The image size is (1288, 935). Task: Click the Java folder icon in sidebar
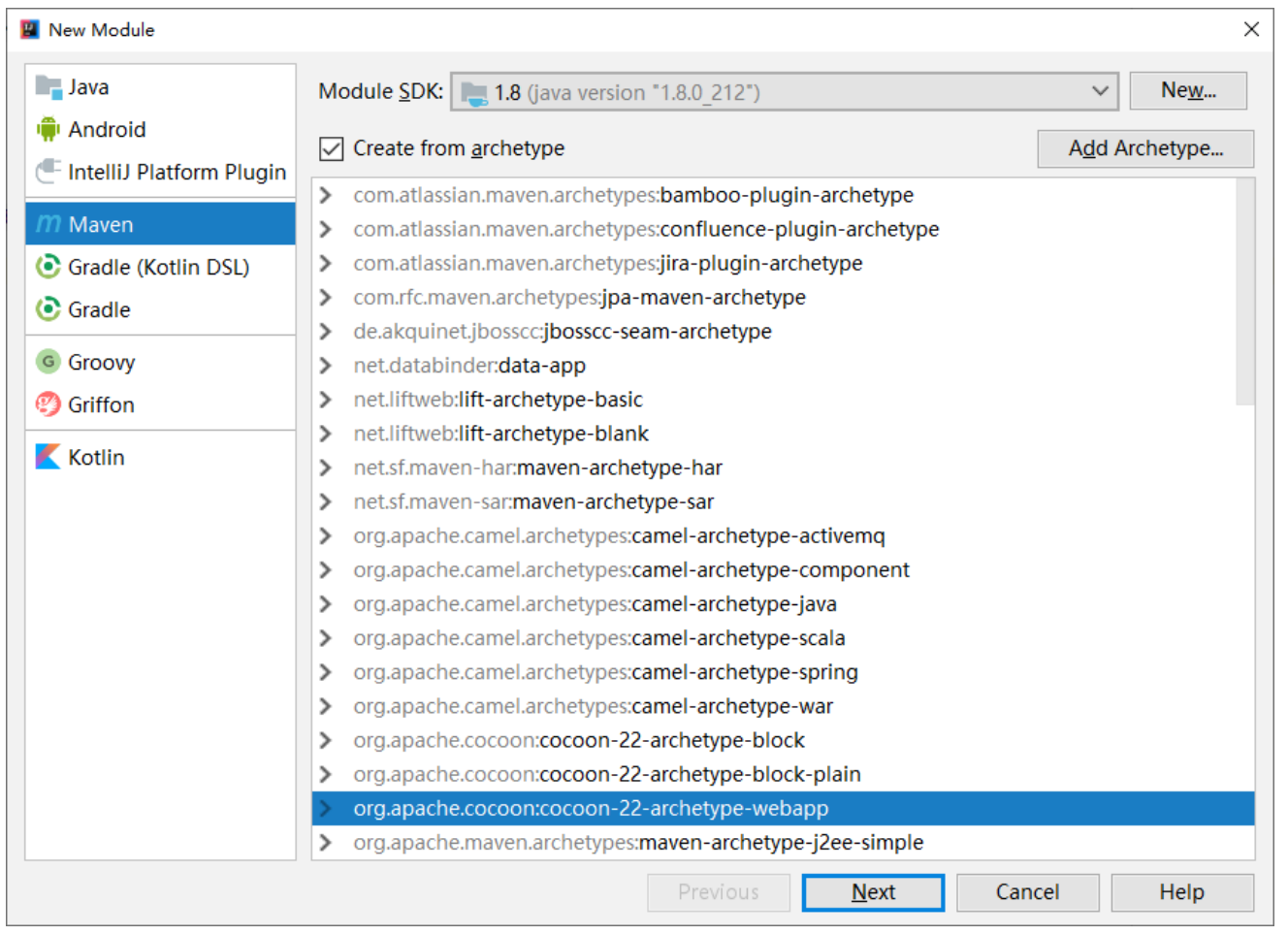coord(48,86)
